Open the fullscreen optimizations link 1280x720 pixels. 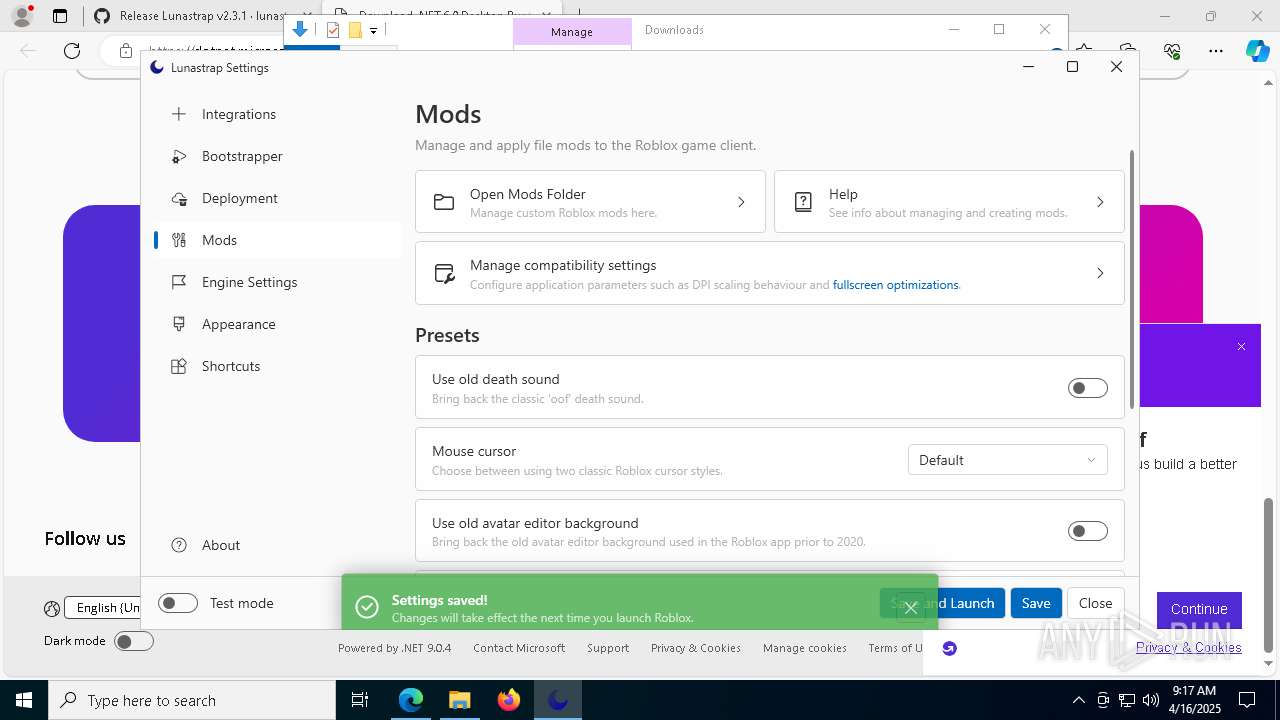click(x=895, y=285)
